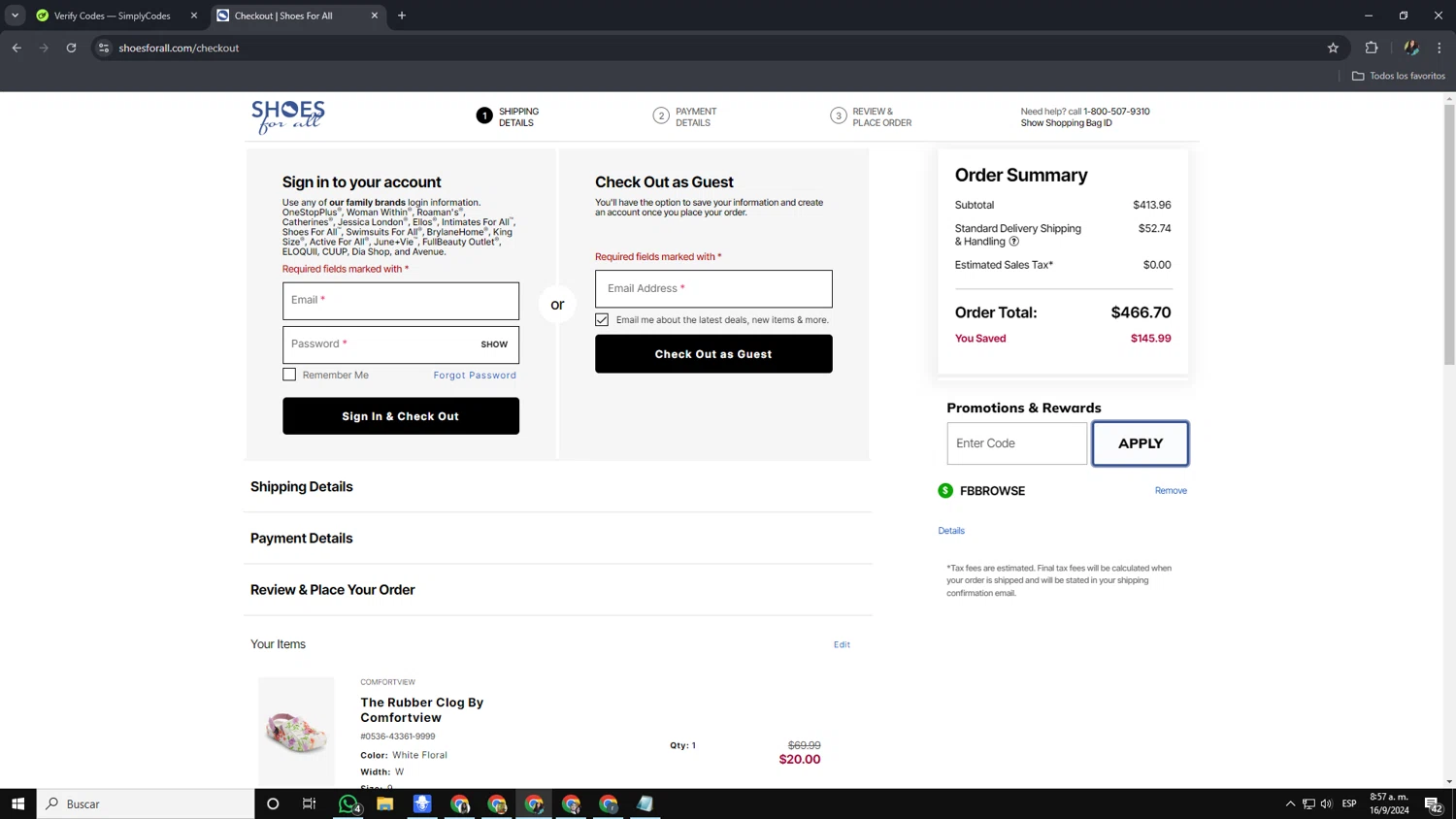Open the tab search dropdown arrow
The image size is (1456, 819).
tap(15, 16)
